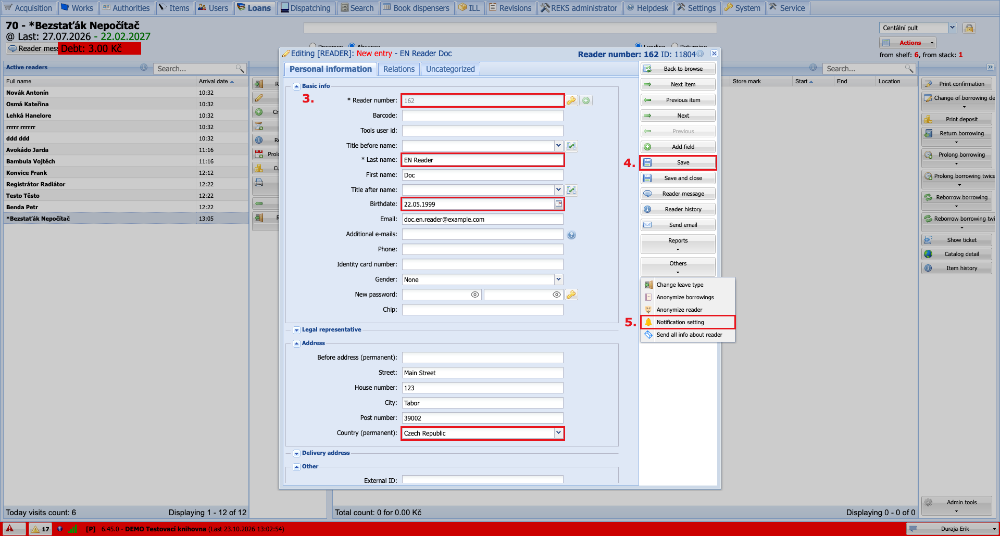Click the help icon beside Additional e-mails
Image resolution: width=1000 pixels, height=536 pixels.
571,235
